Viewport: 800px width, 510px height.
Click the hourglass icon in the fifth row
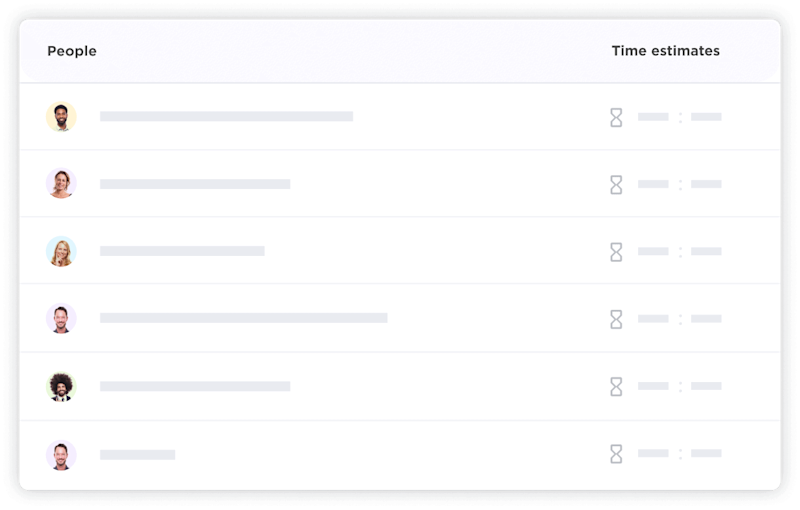coord(616,387)
